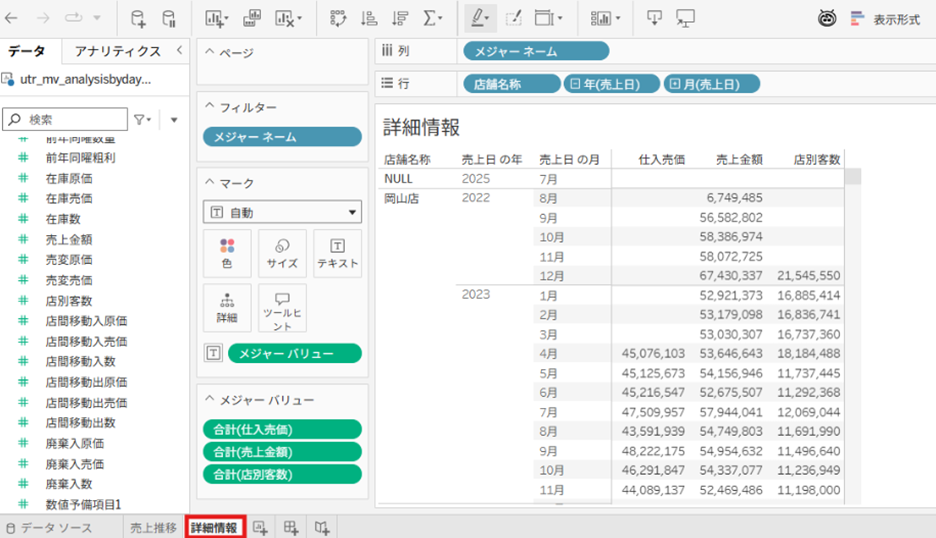
Task: Click the 合計(売上金額) pill
Action: click(282, 452)
